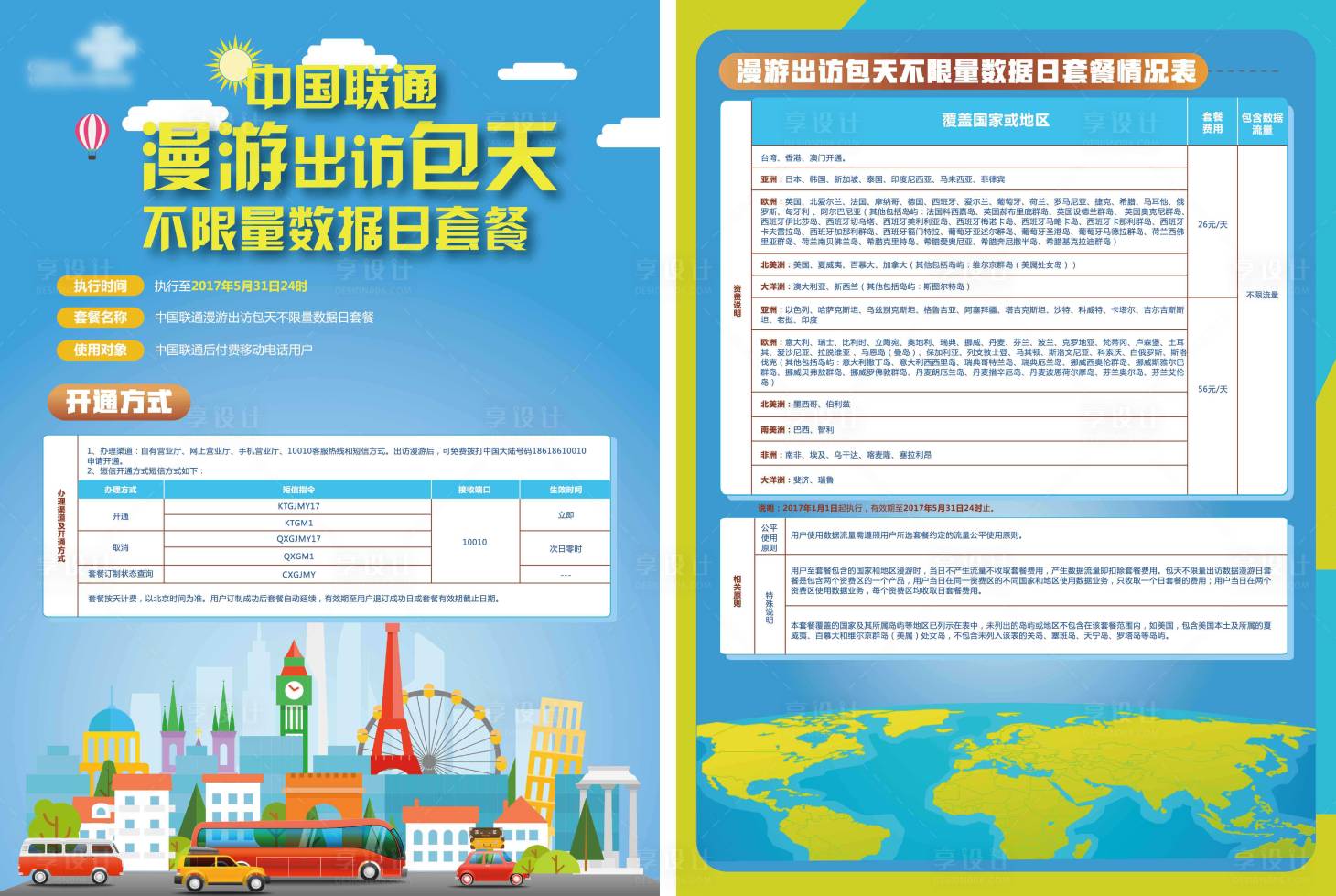Click the 不限量数据日套餐 yellow headline
The height and width of the screenshot is (896, 1336).
click(335, 228)
